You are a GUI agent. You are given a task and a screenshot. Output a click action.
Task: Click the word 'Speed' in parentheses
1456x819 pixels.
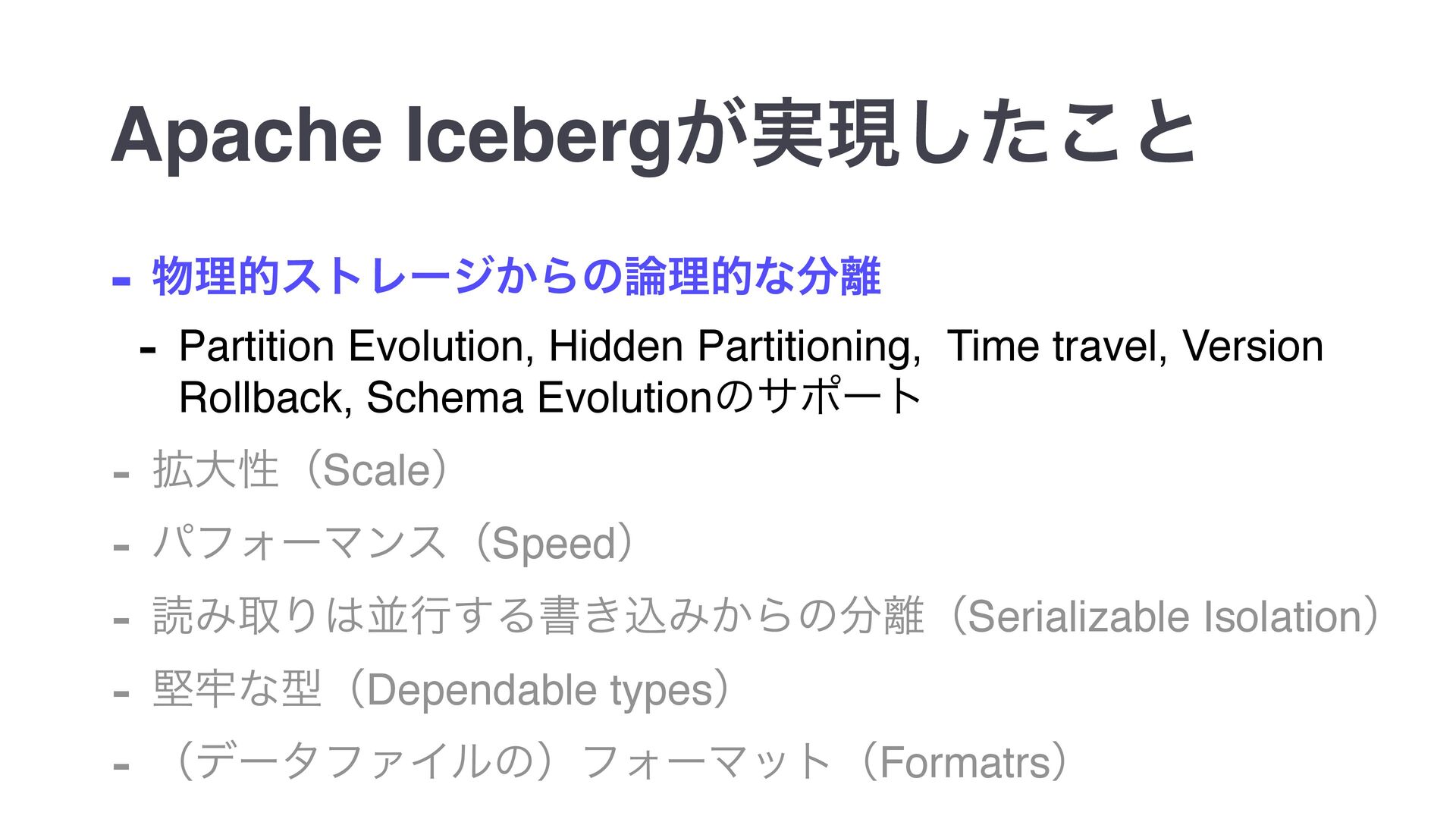pyautogui.click(x=554, y=544)
